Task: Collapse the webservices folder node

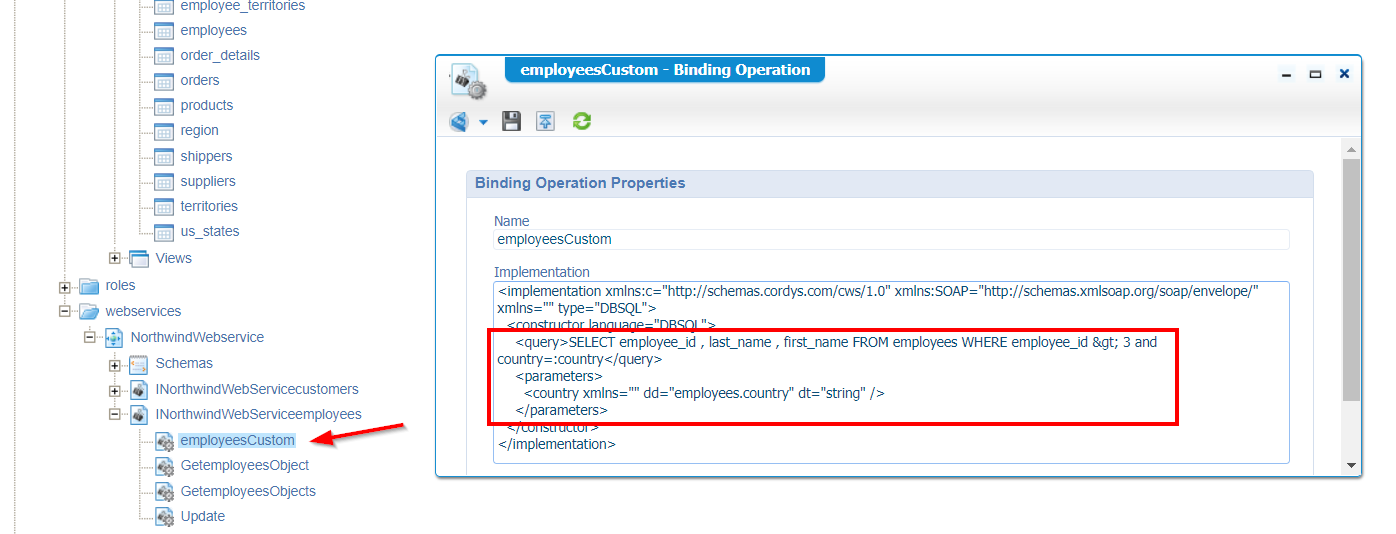Action: point(65,312)
